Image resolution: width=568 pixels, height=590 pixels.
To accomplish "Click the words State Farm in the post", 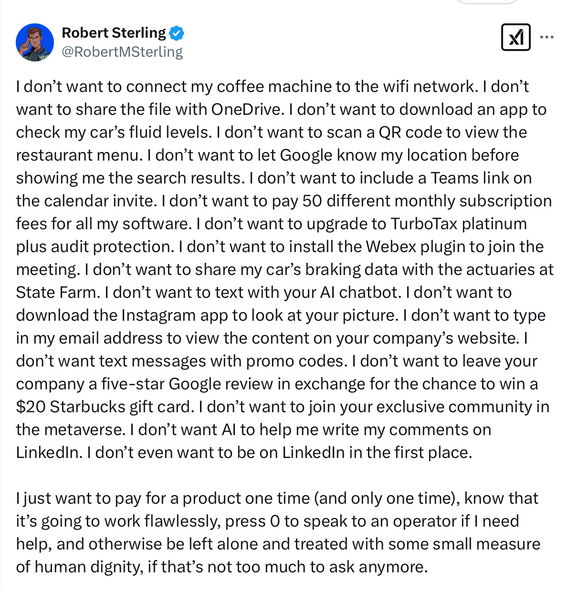I will click(x=58, y=293).
